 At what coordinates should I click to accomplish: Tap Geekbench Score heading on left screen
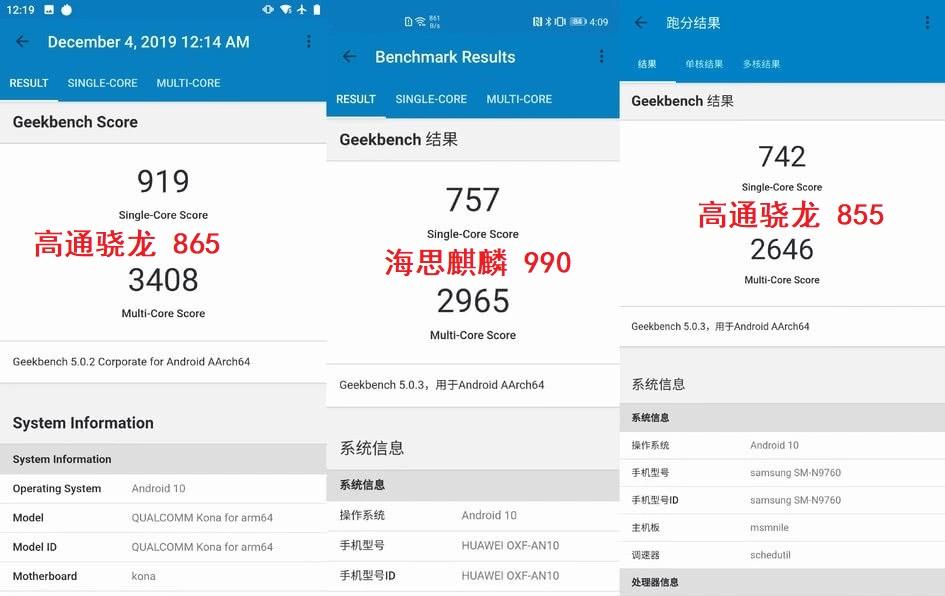click(75, 122)
